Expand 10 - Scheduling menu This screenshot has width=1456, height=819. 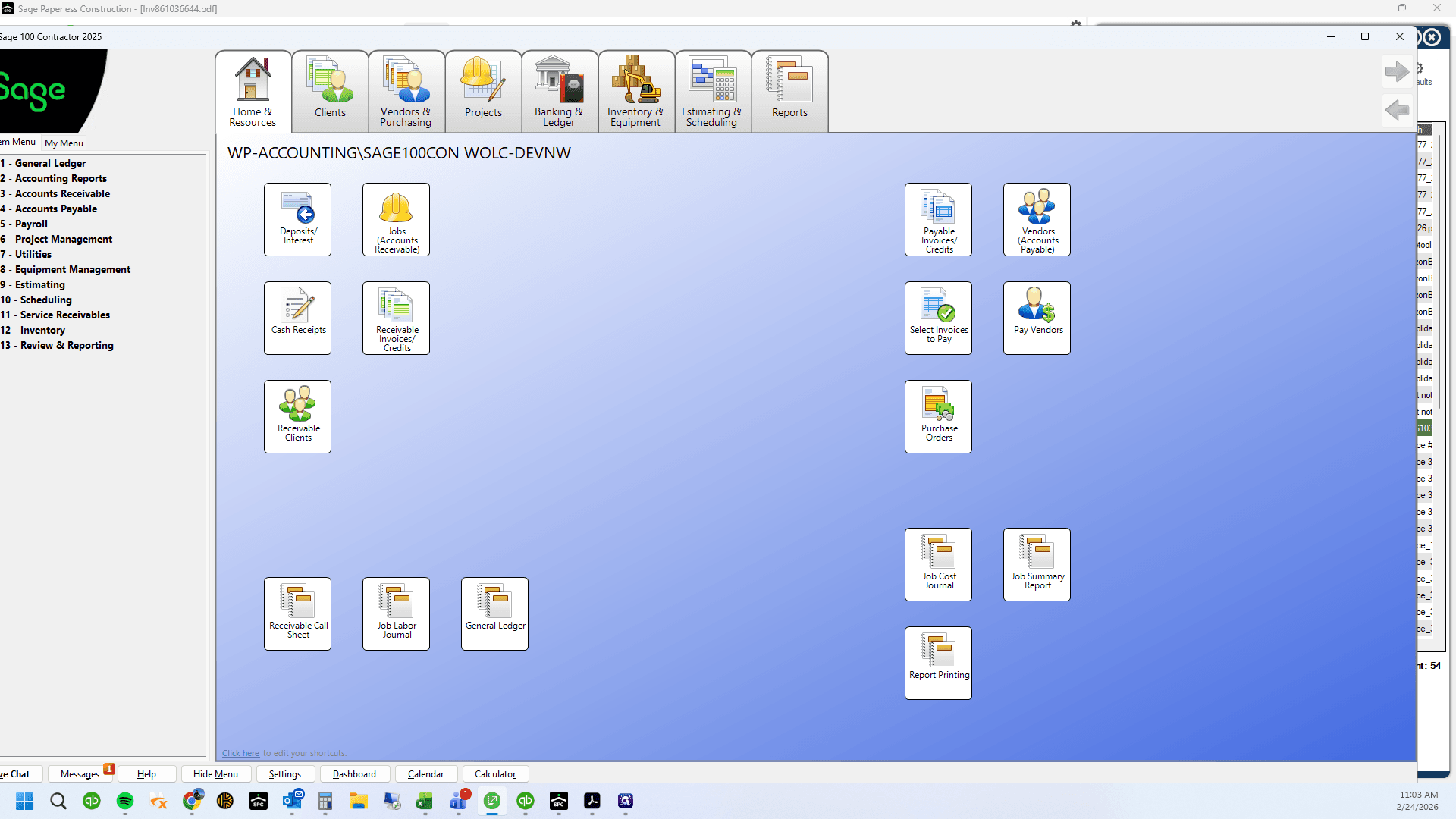tap(36, 300)
